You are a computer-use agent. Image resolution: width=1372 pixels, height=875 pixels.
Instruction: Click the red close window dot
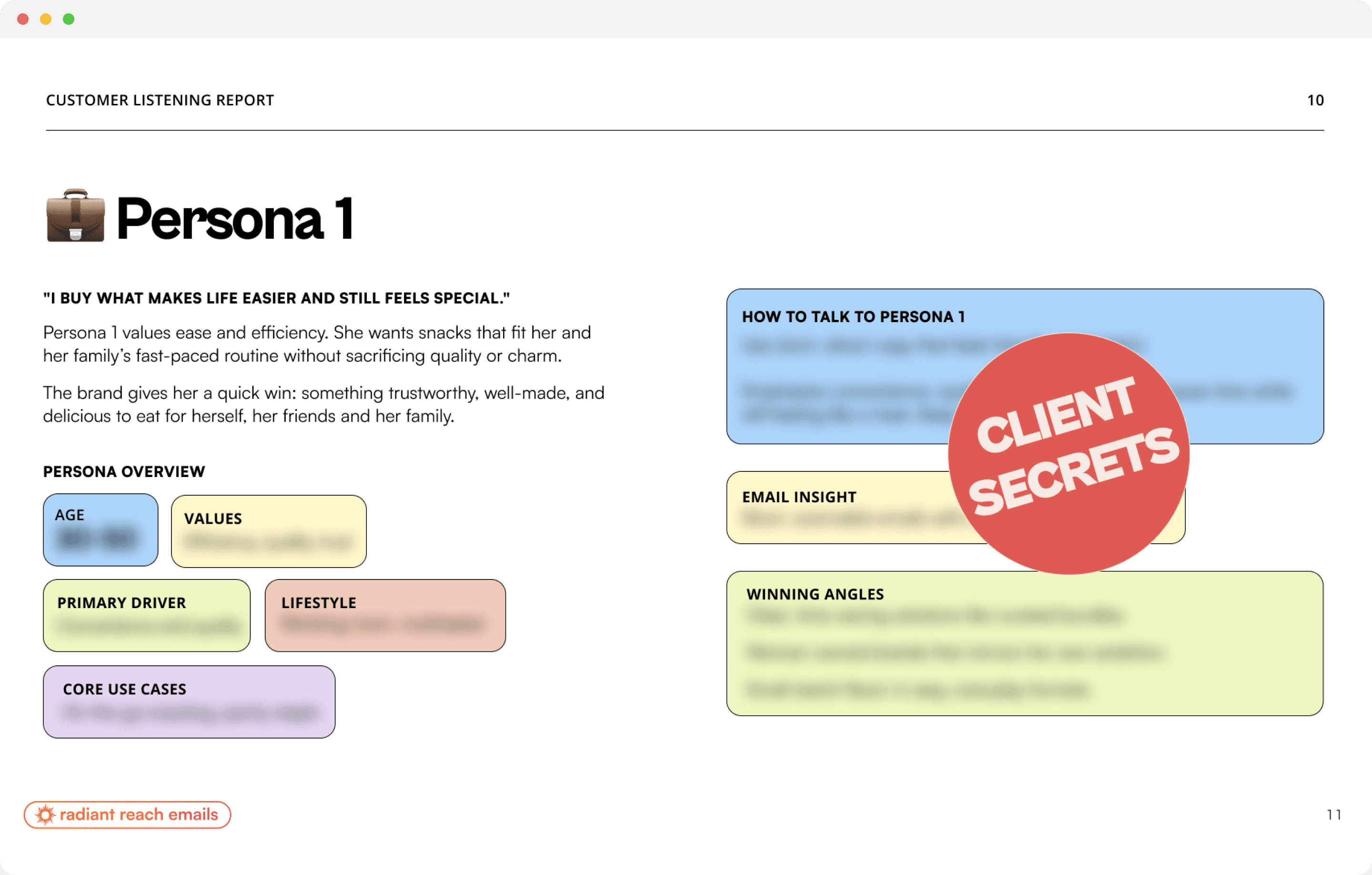pyautogui.click(x=23, y=20)
